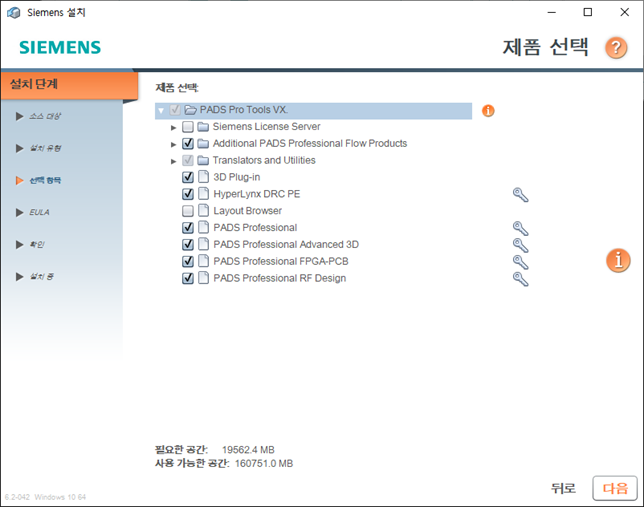The image size is (644, 507).
Task: Uncheck the PADS Professional FPGA-PCB checkbox
Action: click(x=188, y=261)
